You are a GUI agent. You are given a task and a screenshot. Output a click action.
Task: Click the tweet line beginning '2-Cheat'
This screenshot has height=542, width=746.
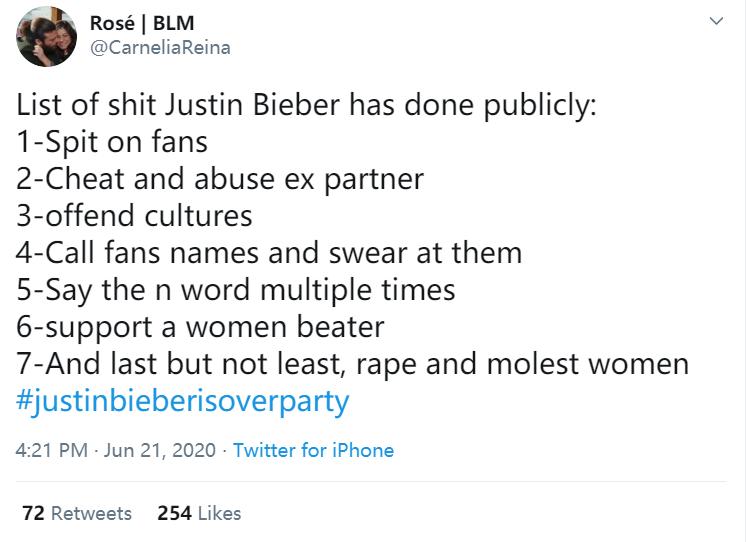pos(221,179)
